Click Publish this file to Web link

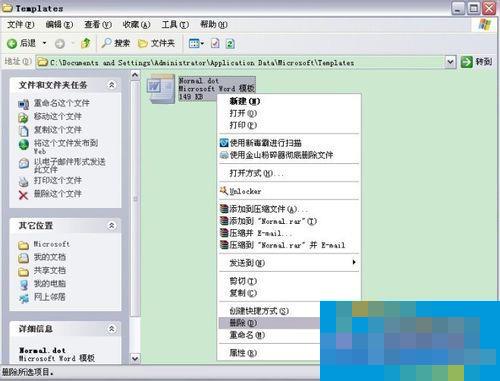click(66, 147)
